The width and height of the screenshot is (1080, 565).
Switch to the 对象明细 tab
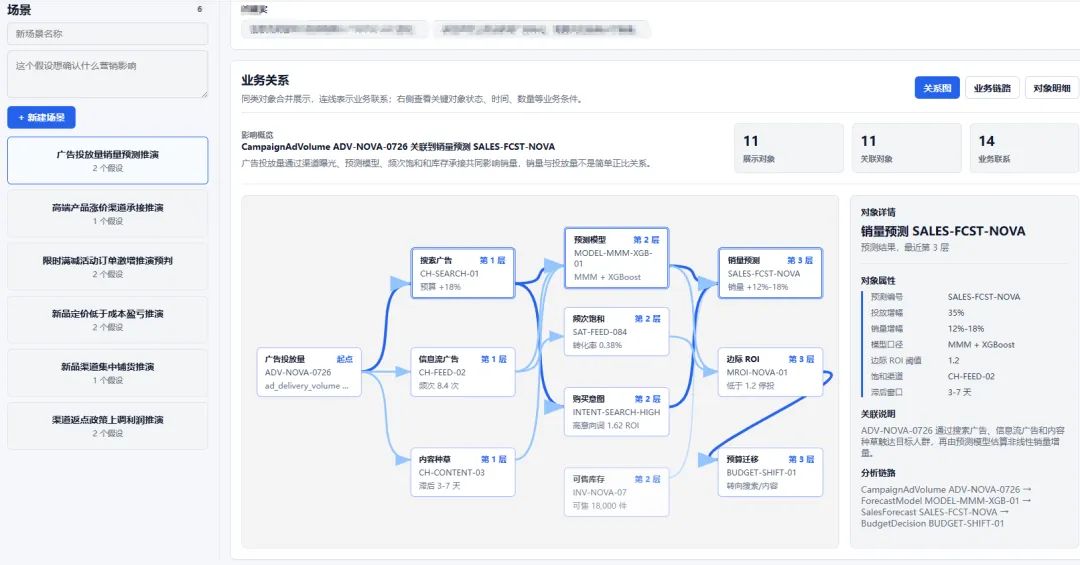coord(1052,88)
